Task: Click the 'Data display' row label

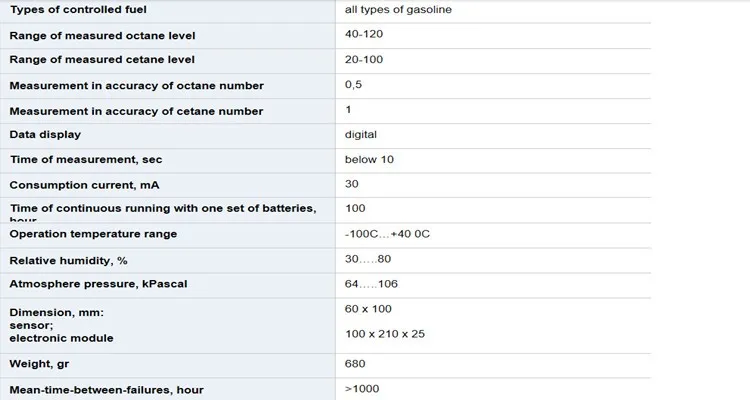Action: (45, 134)
